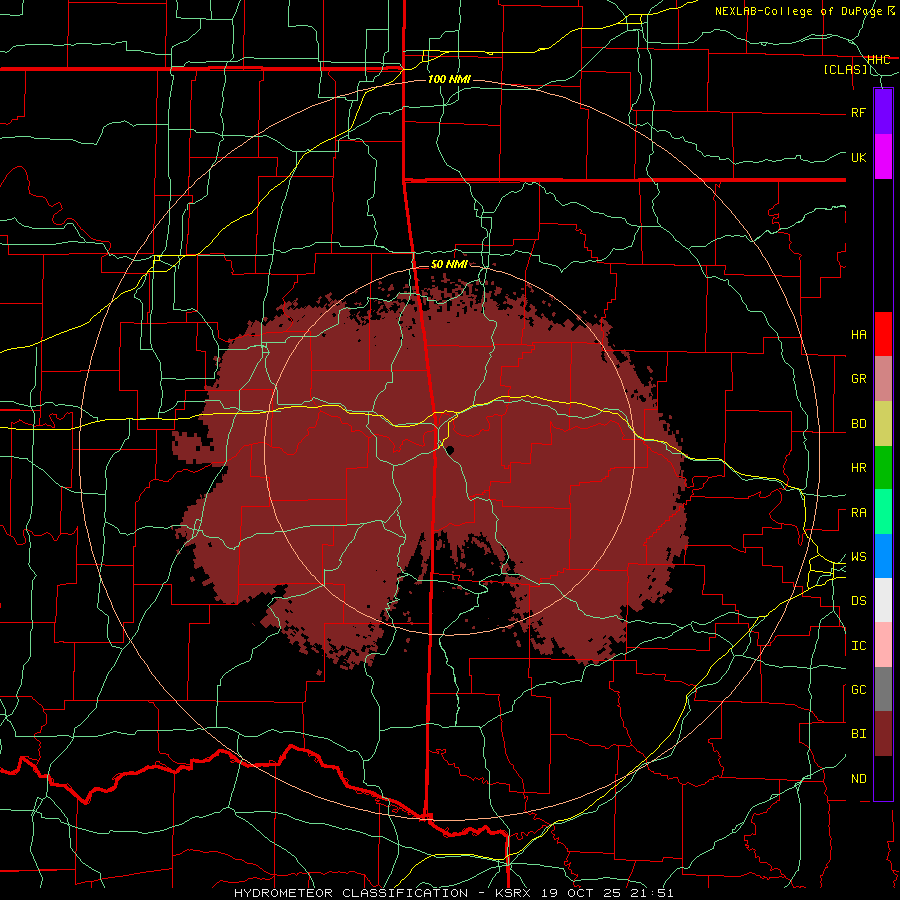The height and width of the screenshot is (900, 900).
Task: Click the "IC" legend label
Action: (858, 646)
